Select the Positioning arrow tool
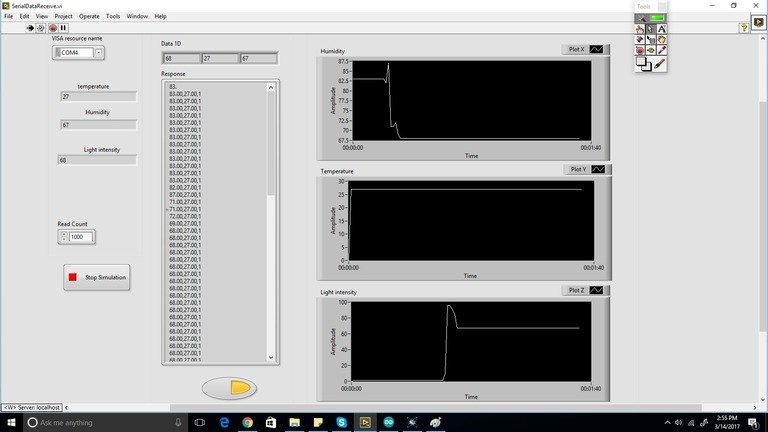This screenshot has height=432, width=768. [650, 29]
